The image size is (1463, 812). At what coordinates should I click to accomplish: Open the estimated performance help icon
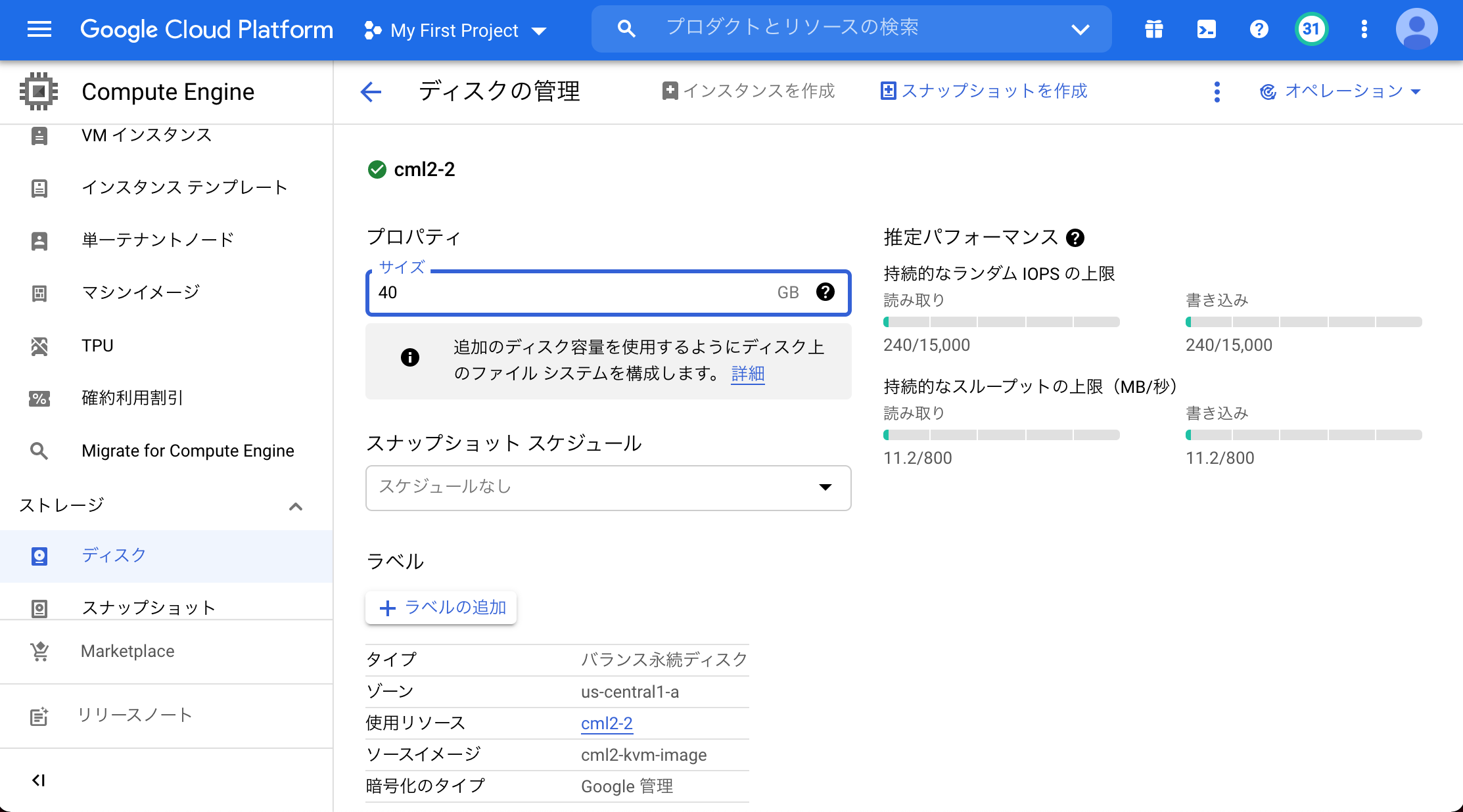[x=1076, y=238]
